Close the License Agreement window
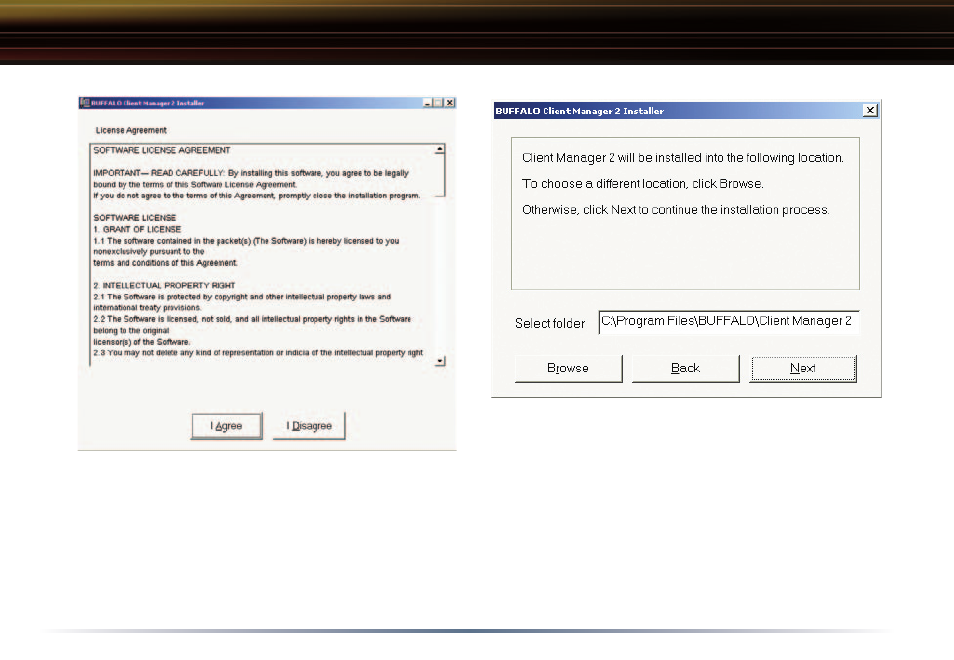954x660 pixels. point(450,103)
